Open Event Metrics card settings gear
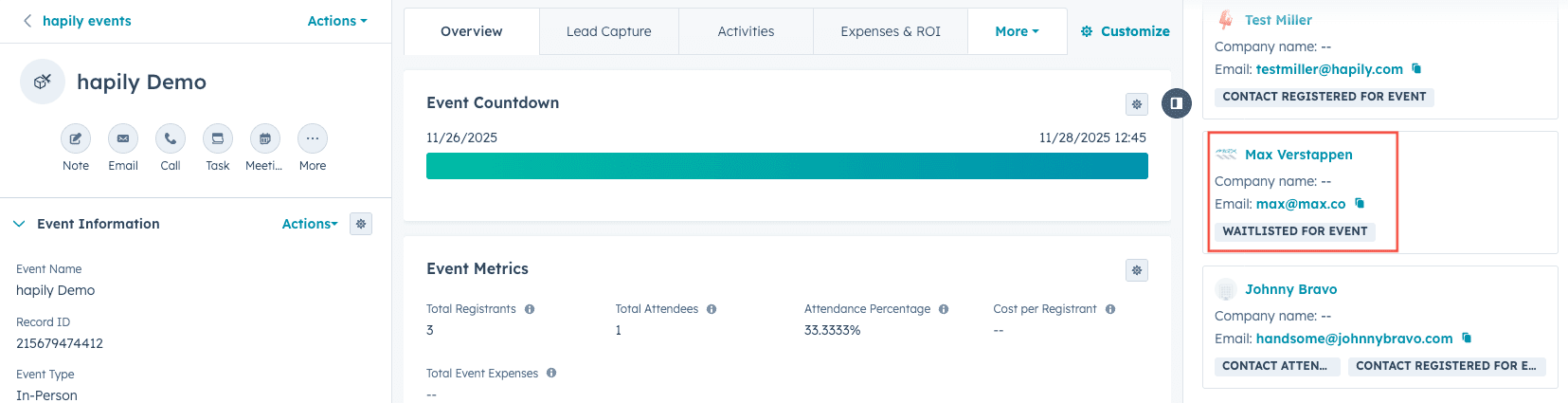This screenshot has height=403, width=1568. pyautogui.click(x=1137, y=270)
